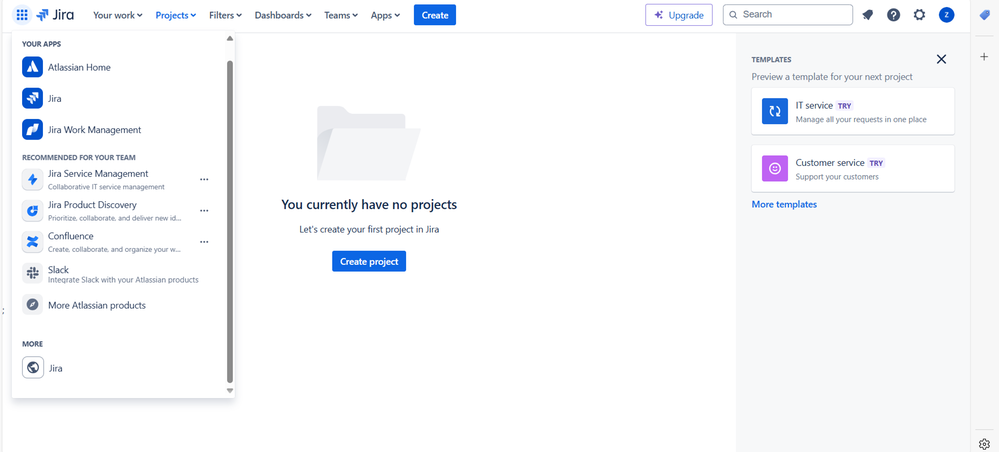
Task: Open more options for Confluence
Action: click(x=204, y=242)
